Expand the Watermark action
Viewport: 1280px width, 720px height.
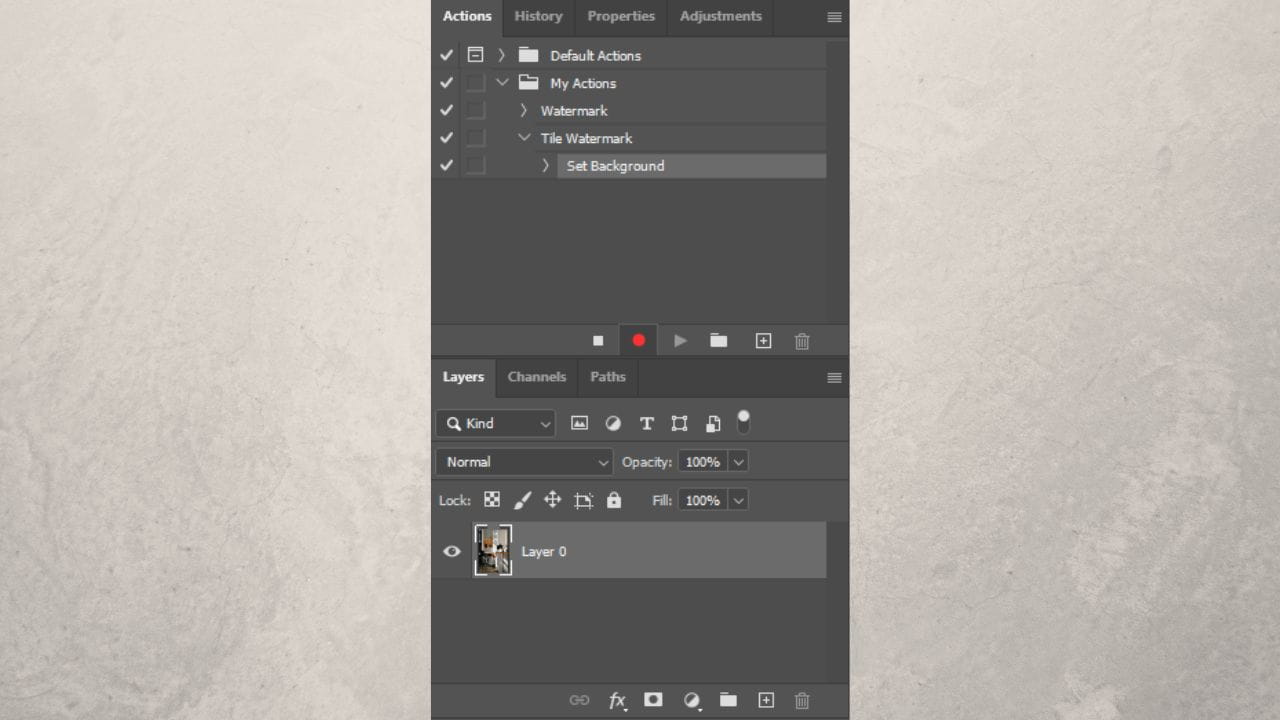click(x=523, y=110)
